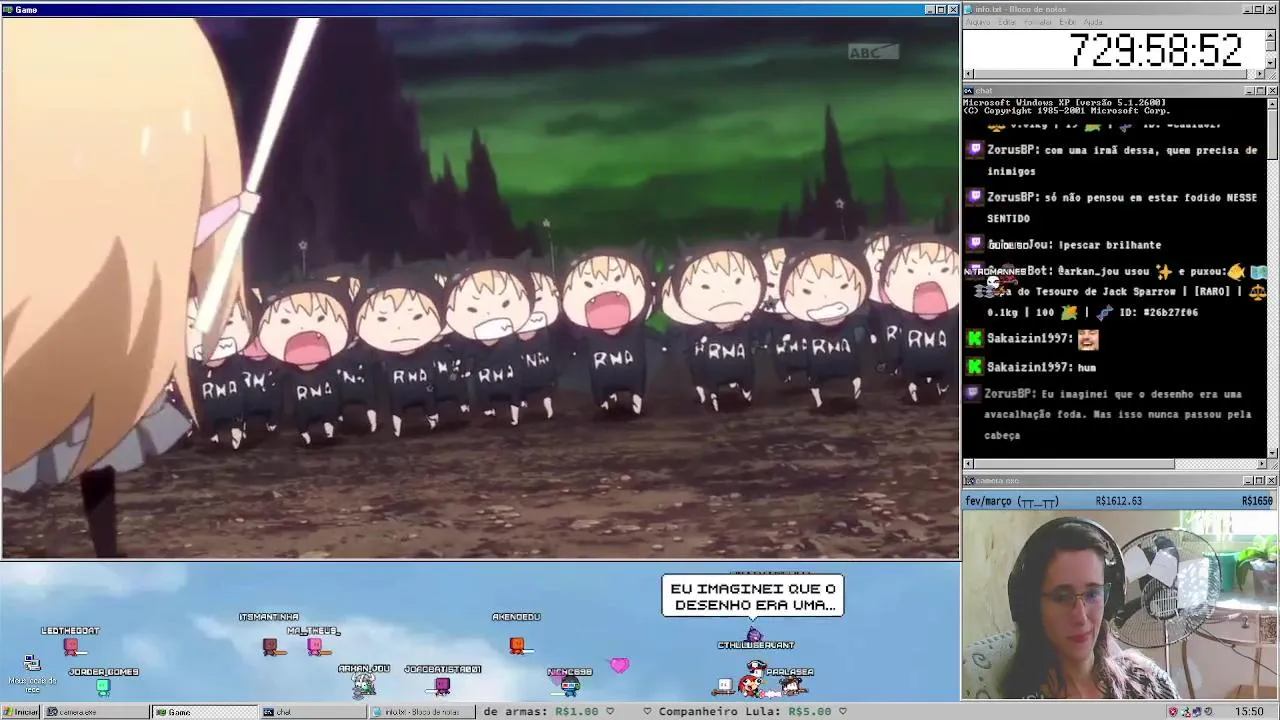
Task: Click ITSMANTINHA avatar character
Action: pyautogui.click(x=270, y=647)
